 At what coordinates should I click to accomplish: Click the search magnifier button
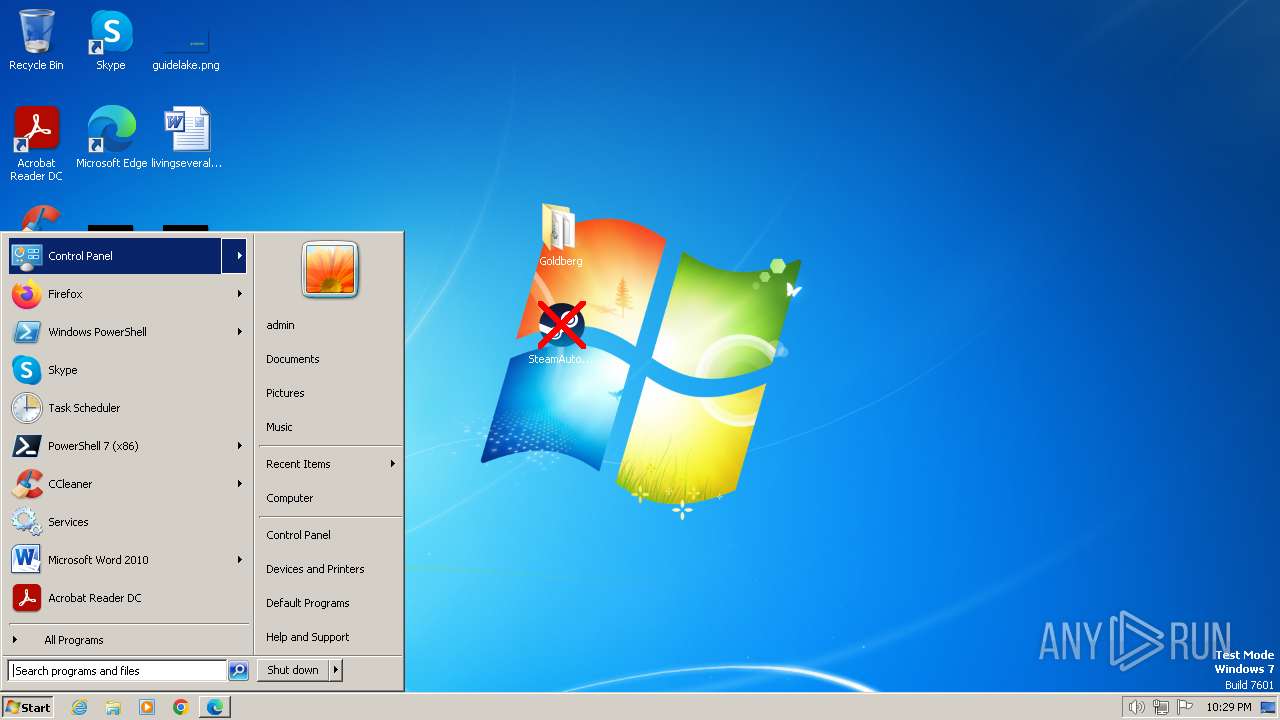pos(238,671)
